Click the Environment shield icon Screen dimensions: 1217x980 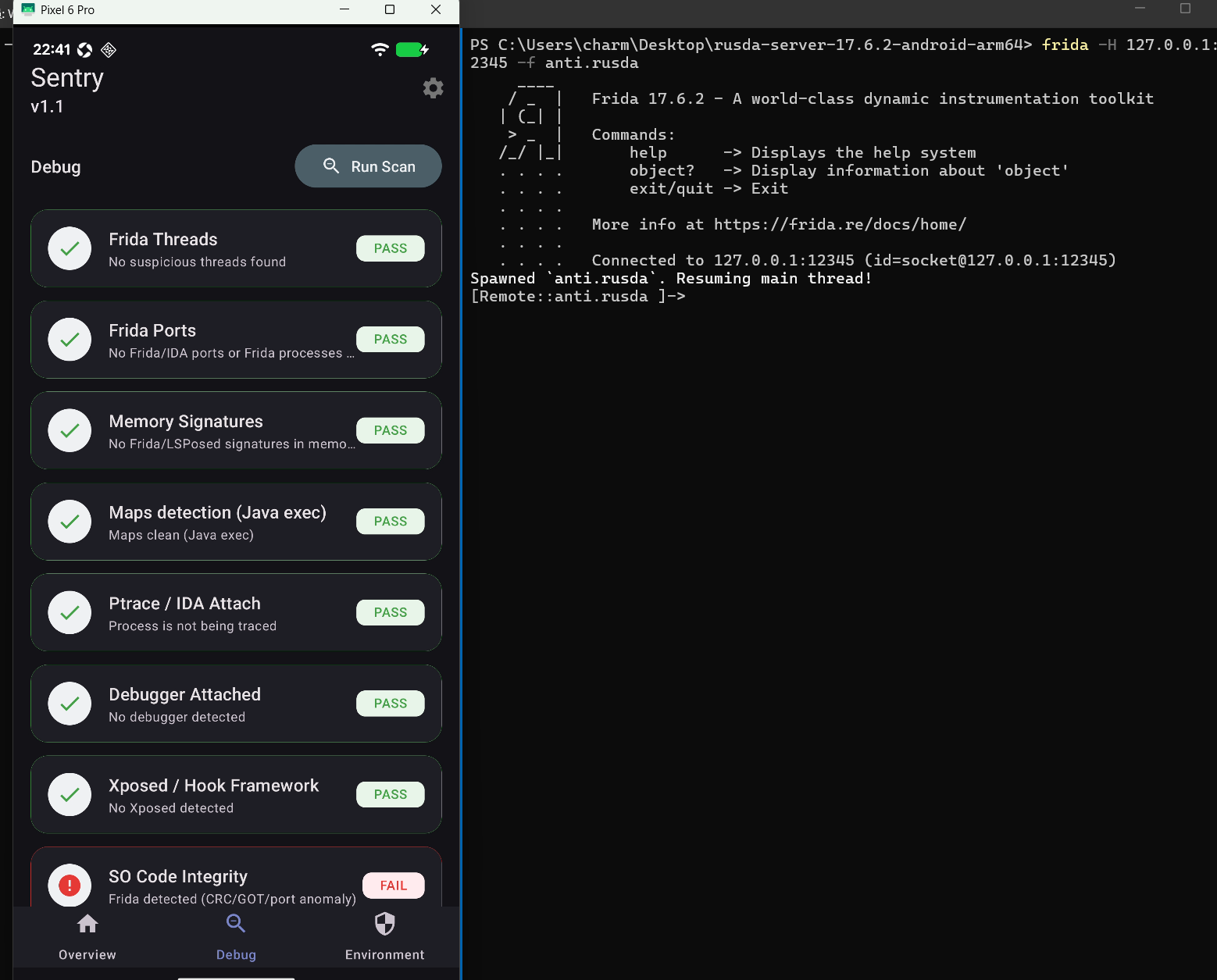coord(385,924)
